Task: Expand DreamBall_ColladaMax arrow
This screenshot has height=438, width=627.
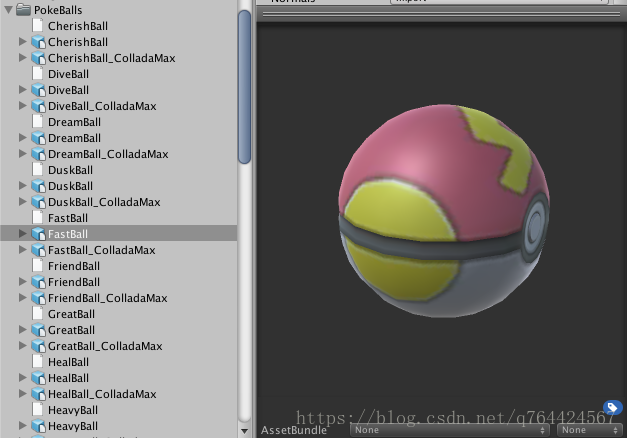Action: [x=23, y=153]
